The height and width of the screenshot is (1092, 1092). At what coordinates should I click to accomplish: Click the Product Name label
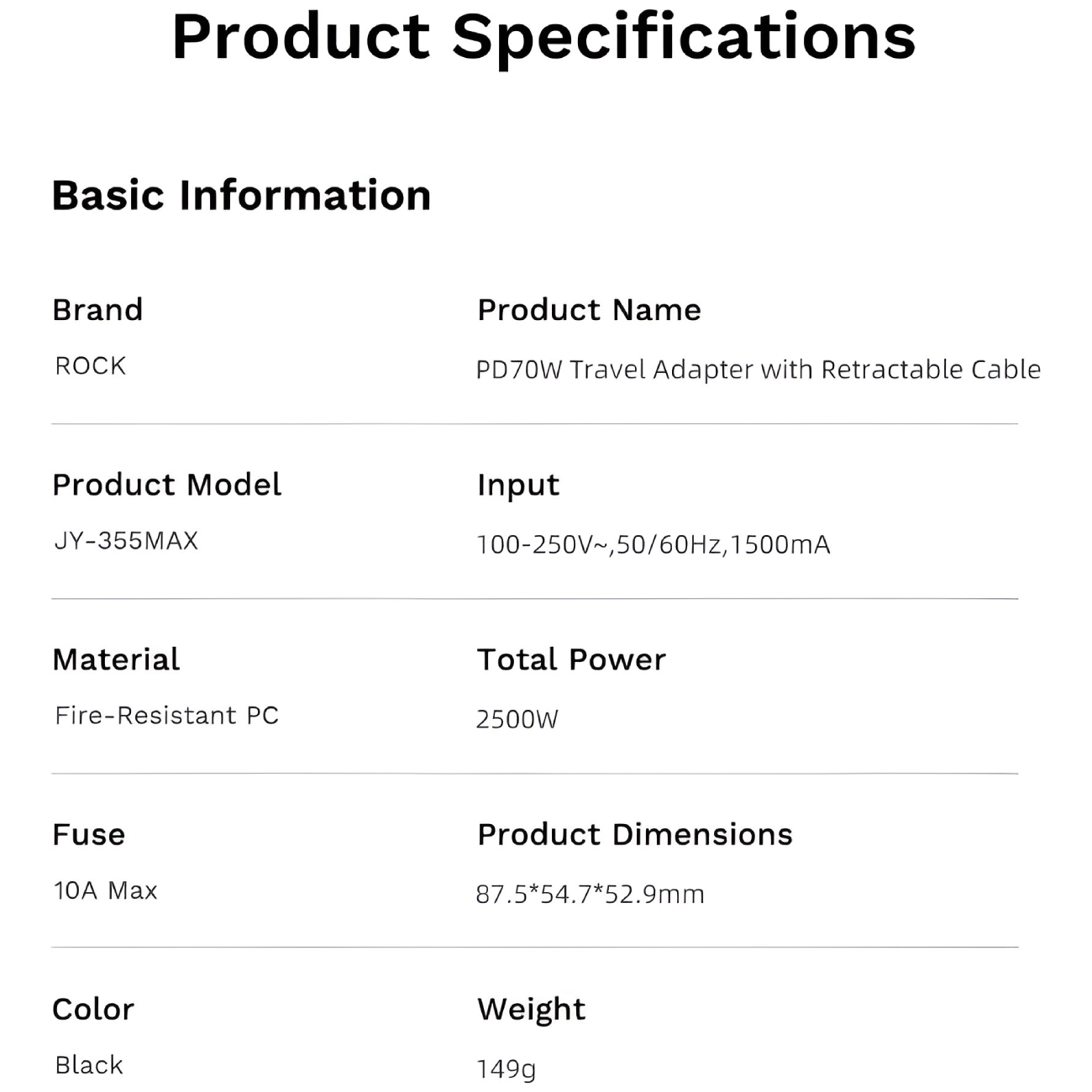(589, 310)
